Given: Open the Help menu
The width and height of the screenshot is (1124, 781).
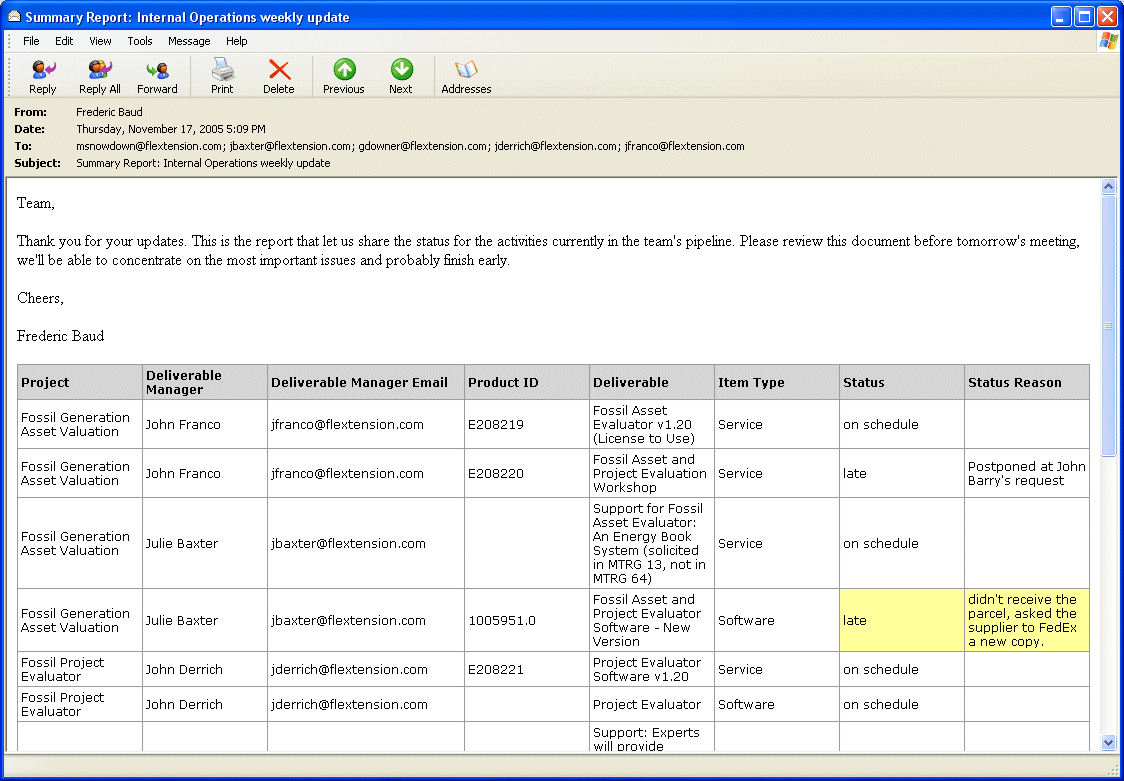Looking at the screenshot, I should [237, 41].
